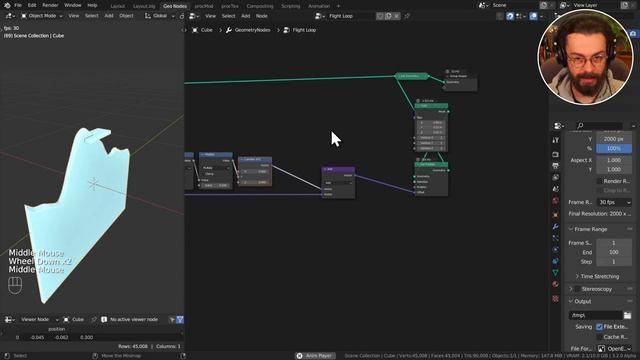This screenshot has height=360, width=640.
Task: Enable Stereoscopy checkbox
Action: tap(578, 289)
